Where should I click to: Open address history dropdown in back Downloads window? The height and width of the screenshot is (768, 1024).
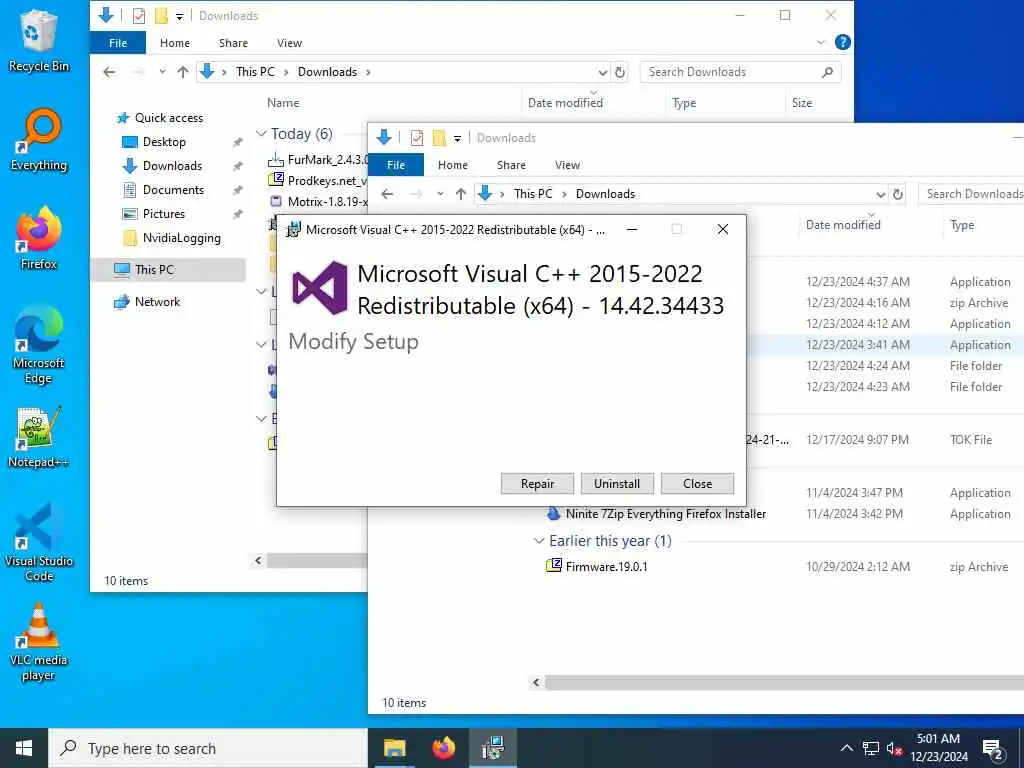pyautogui.click(x=602, y=72)
